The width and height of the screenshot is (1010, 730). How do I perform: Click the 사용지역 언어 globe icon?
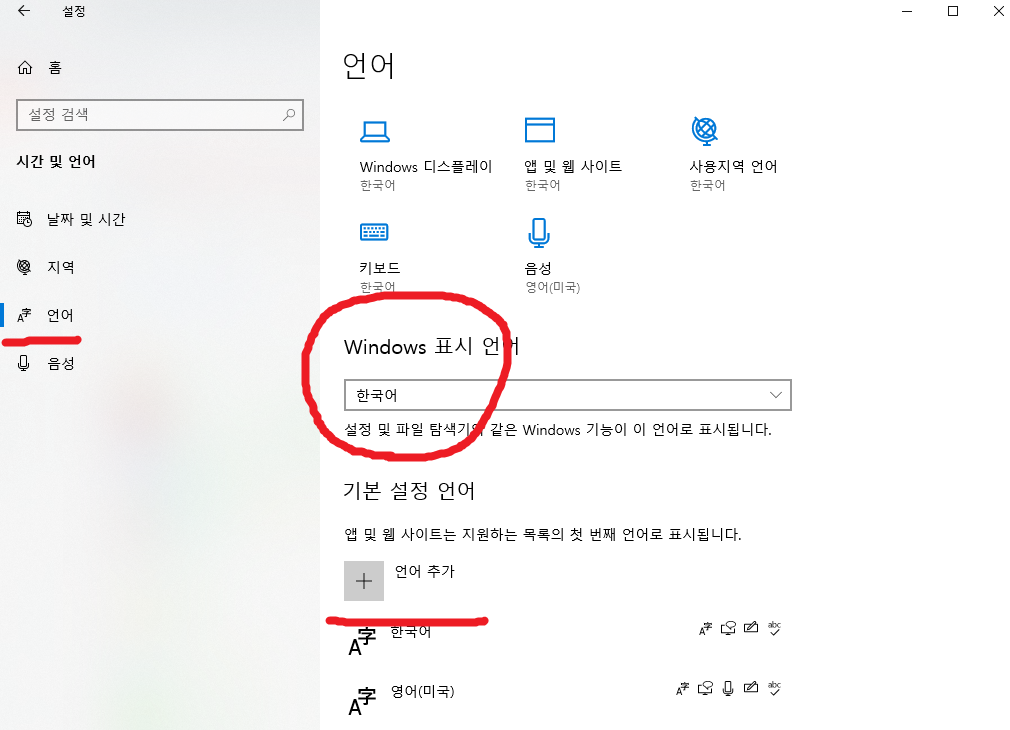tap(705, 131)
